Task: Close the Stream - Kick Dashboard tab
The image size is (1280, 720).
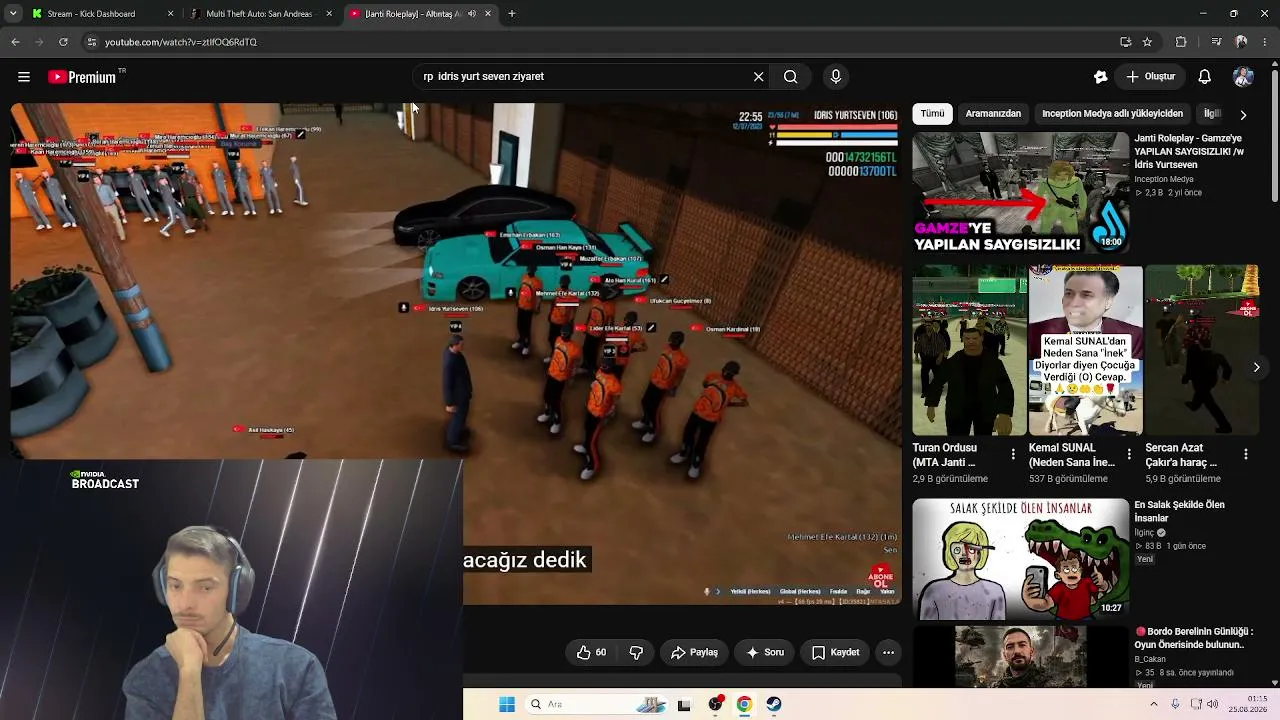Action: click(x=170, y=14)
